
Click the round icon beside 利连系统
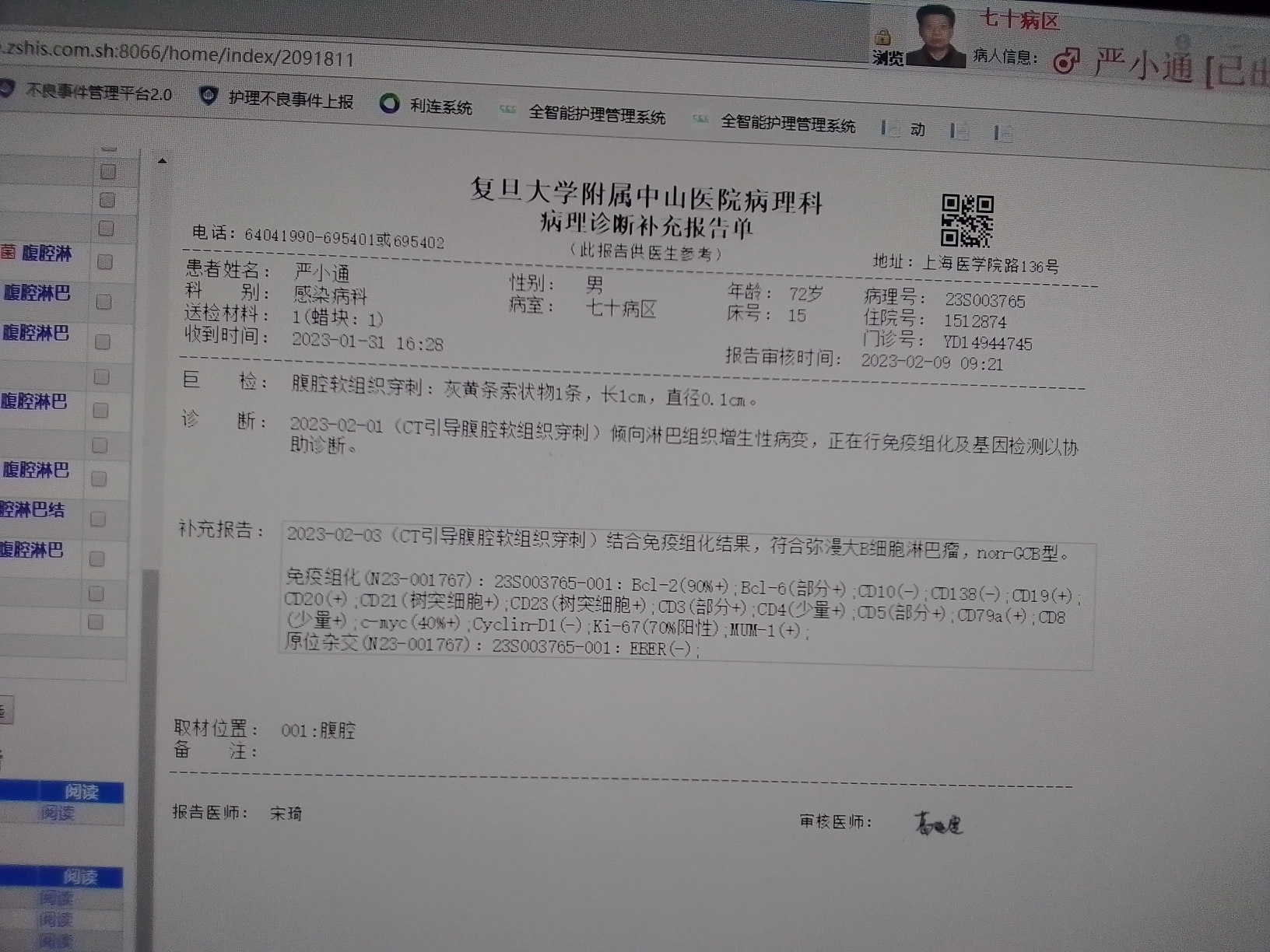pos(389,103)
